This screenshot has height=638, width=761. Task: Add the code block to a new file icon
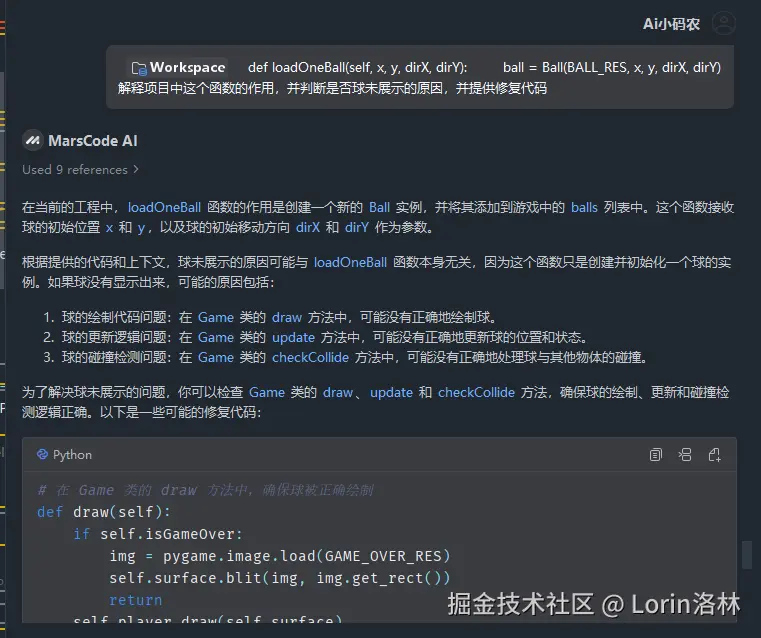pyautogui.click(x=714, y=455)
